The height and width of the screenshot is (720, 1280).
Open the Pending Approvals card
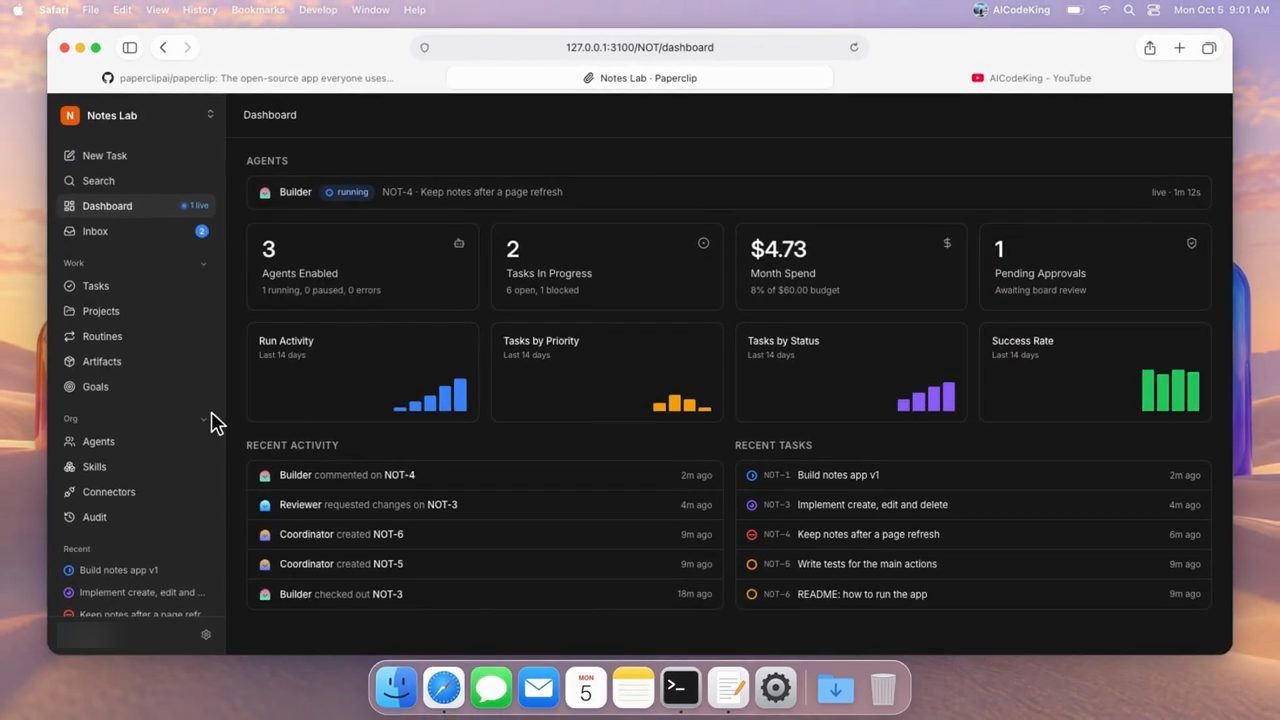click(1095, 267)
